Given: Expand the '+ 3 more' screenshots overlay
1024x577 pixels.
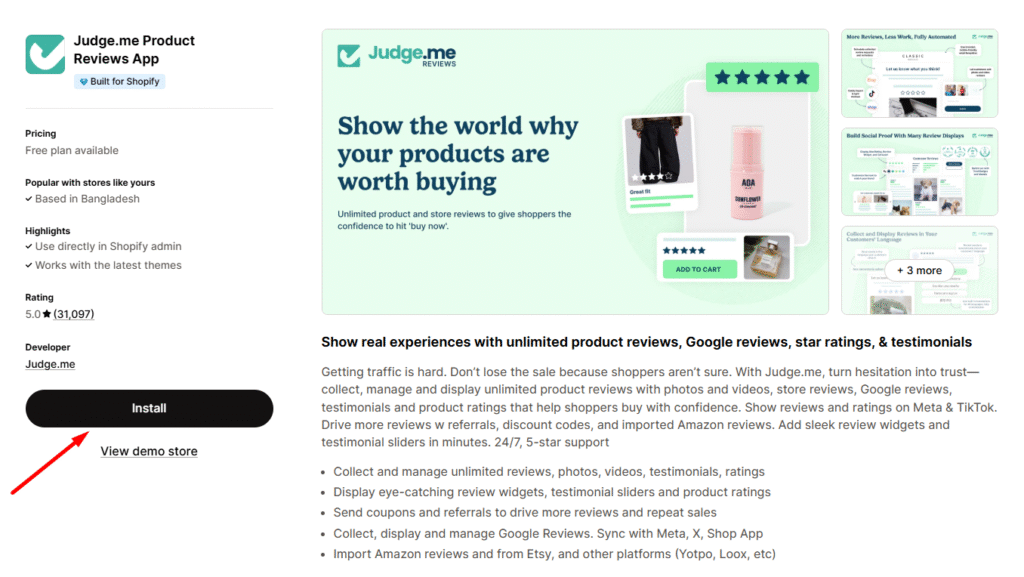Looking at the screenshot, I should [920, 270].
